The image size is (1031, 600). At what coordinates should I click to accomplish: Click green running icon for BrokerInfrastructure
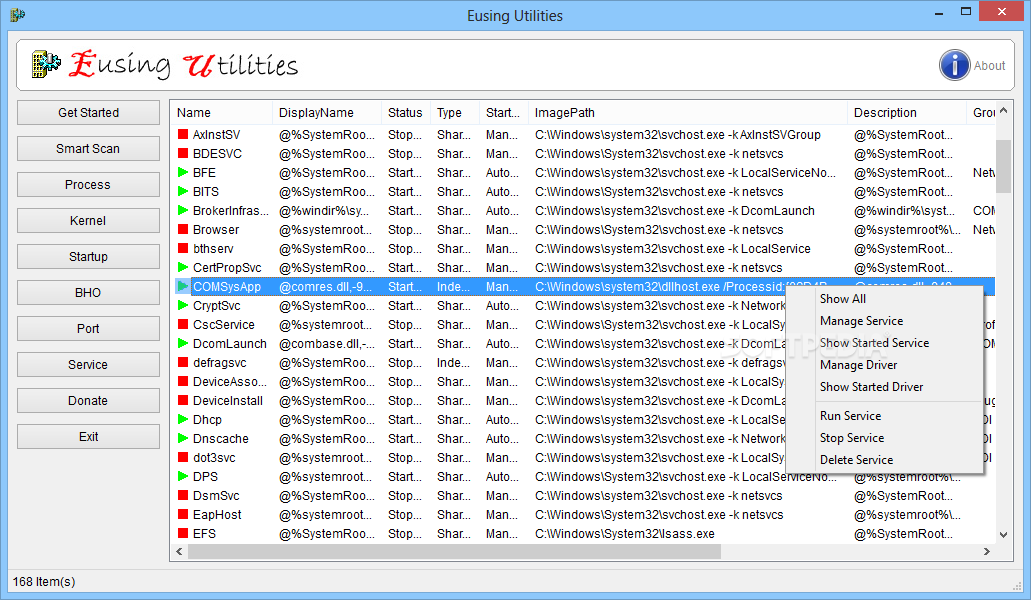pyautogui.click(x=183, y=210)
